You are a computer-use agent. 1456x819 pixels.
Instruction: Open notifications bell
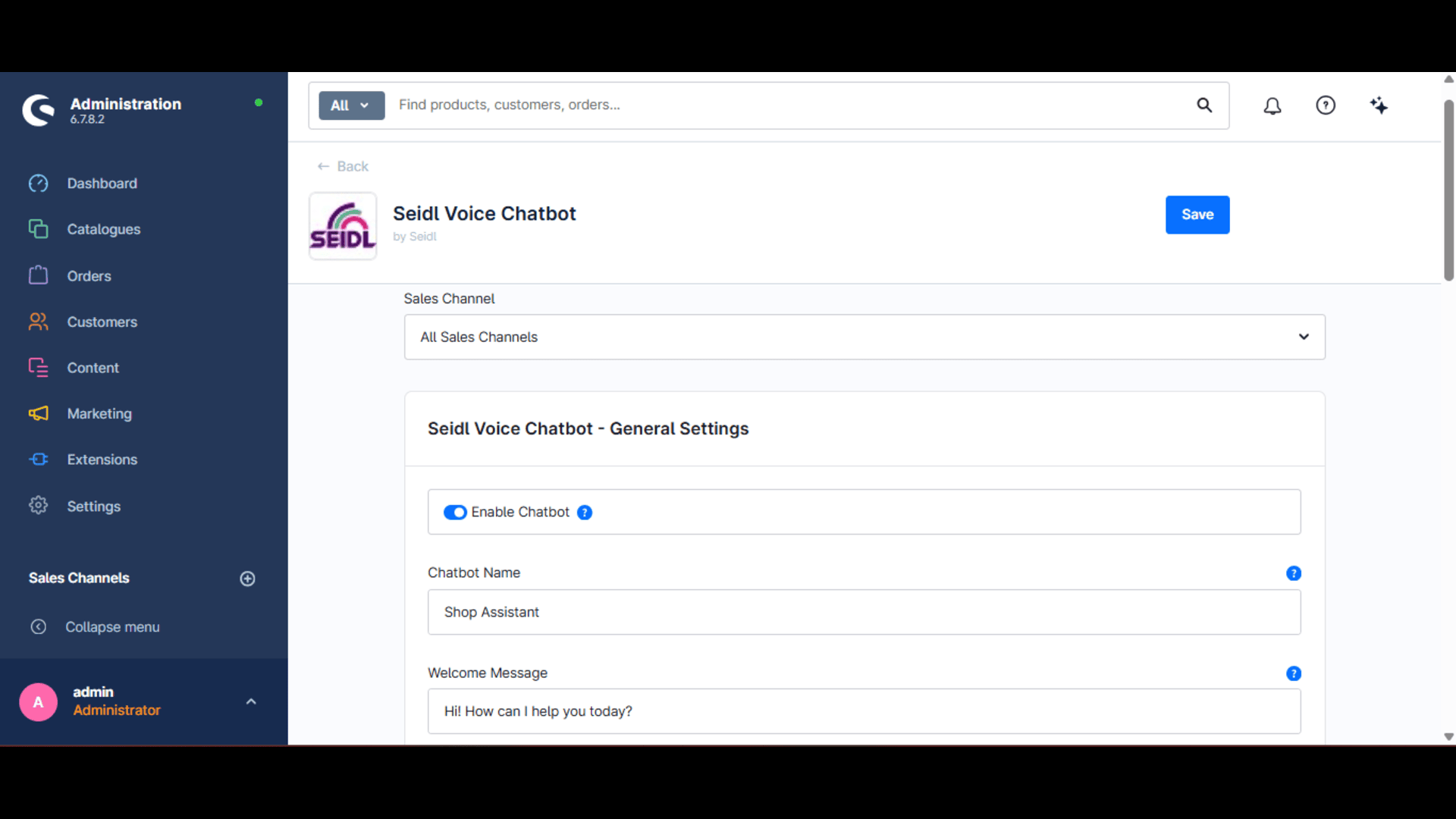(1272, 105)
